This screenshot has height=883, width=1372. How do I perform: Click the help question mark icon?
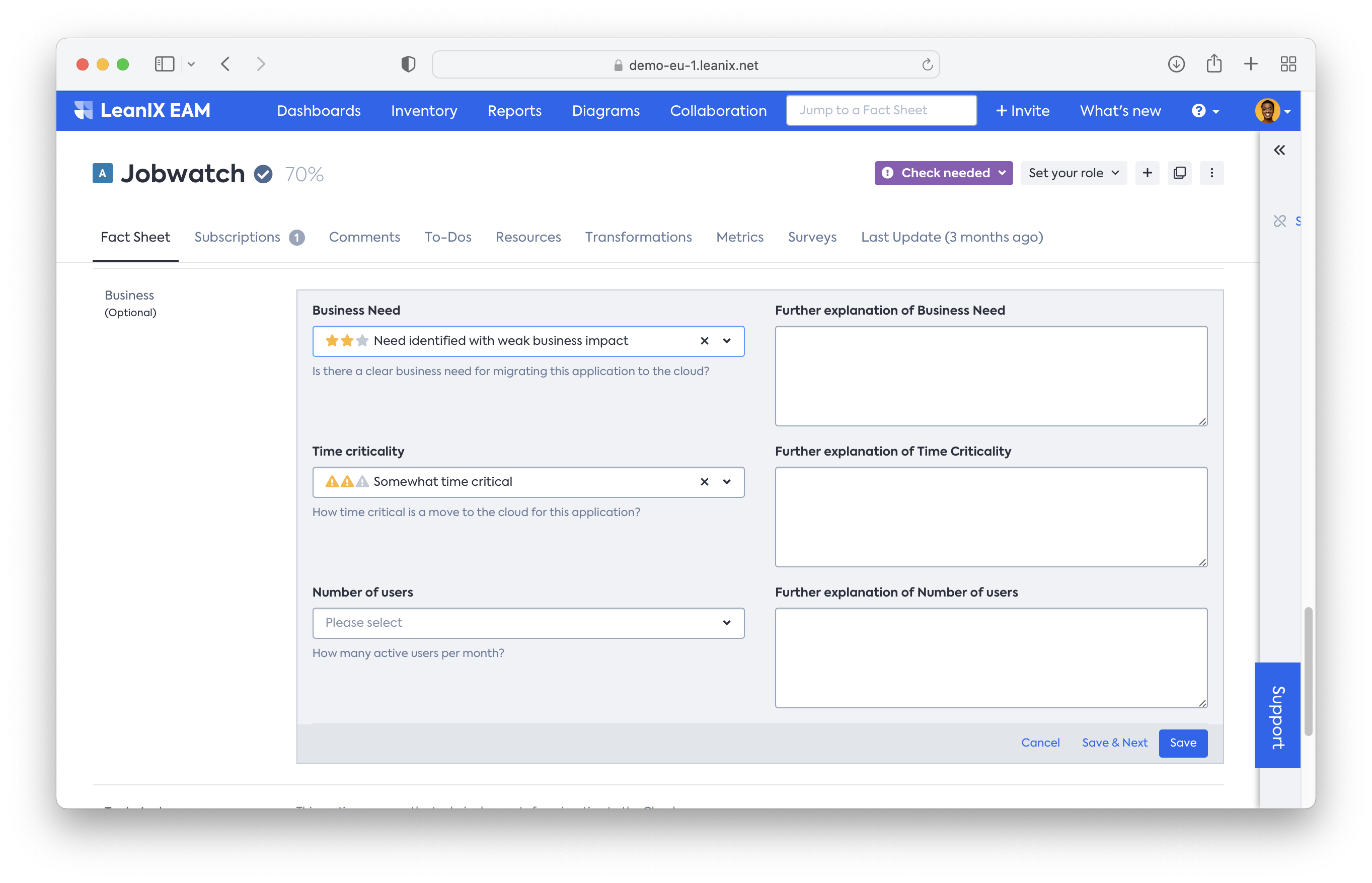tap(1198, 111)
